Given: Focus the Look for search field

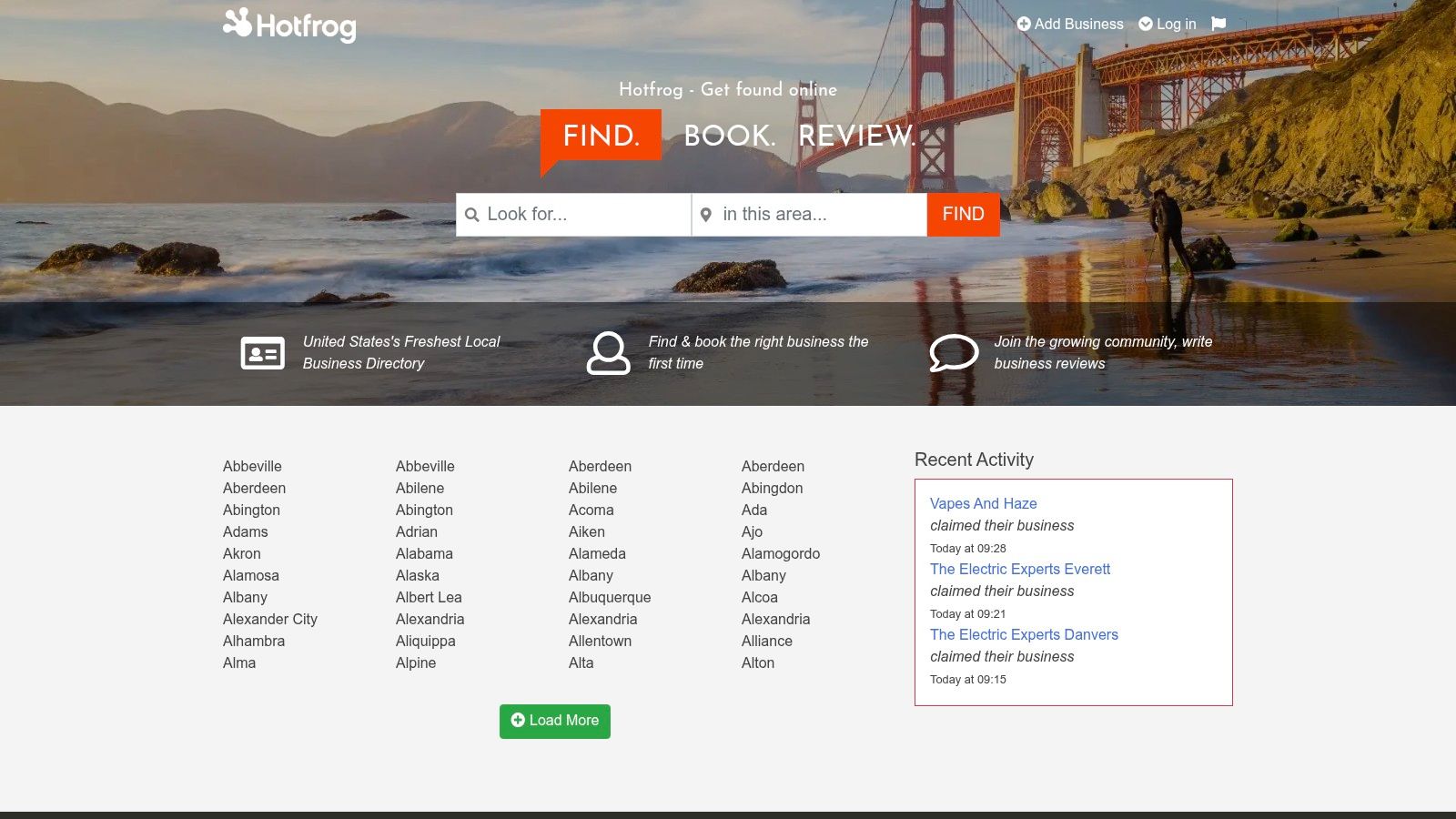Looking at the screenshot, I should 573,215.
